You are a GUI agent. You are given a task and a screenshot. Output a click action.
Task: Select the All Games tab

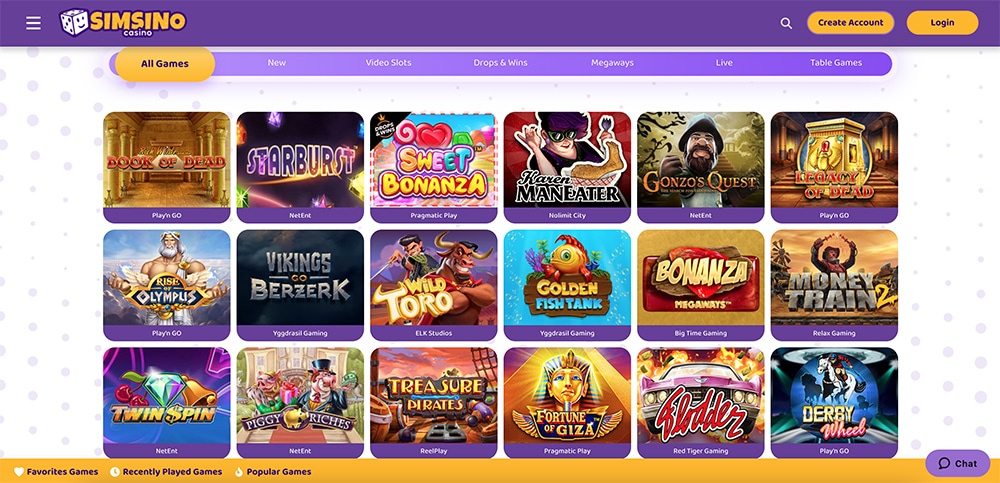coord(165,64)
